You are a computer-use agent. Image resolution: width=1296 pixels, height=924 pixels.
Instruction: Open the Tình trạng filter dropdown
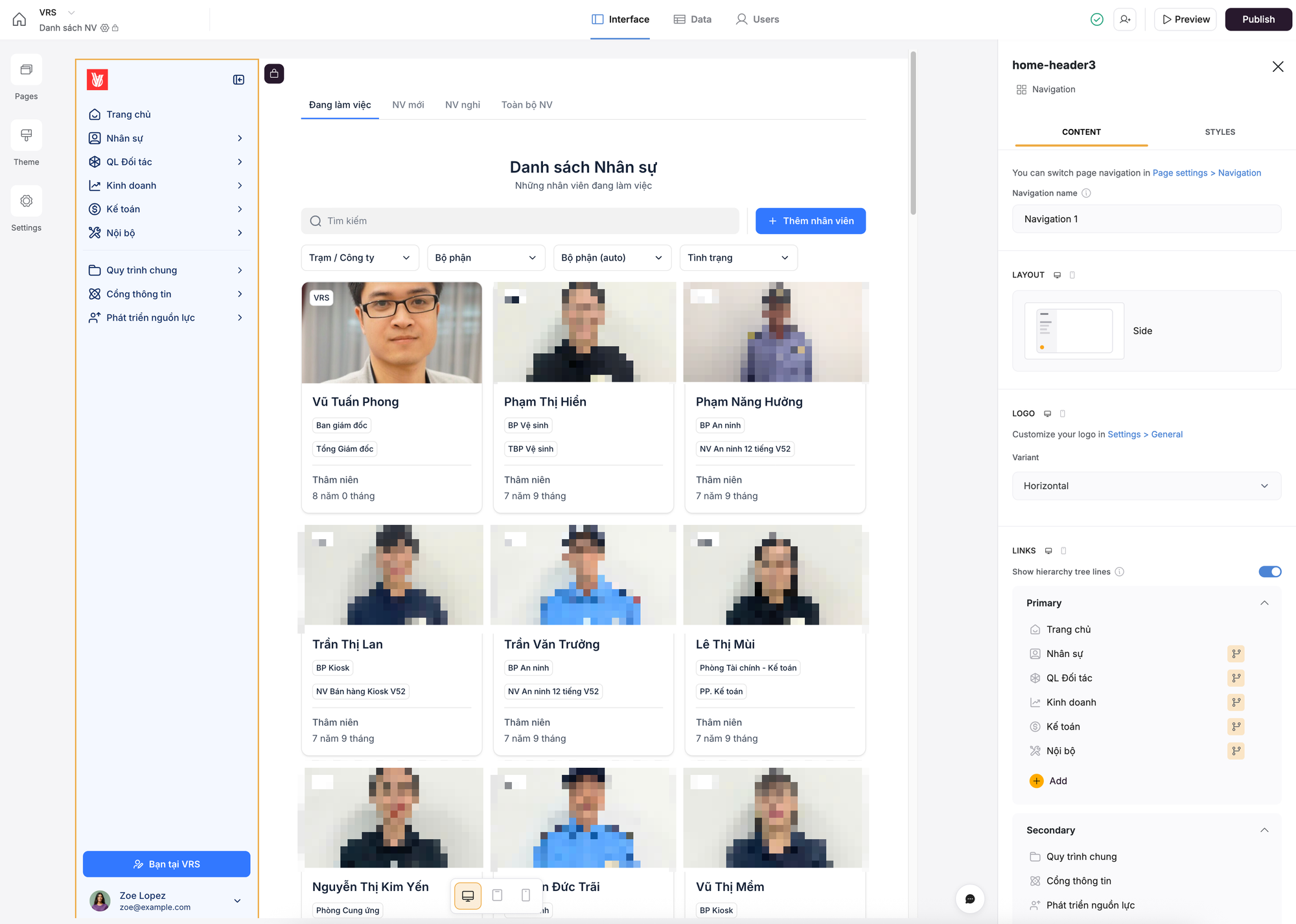click(x=739, y=258)
